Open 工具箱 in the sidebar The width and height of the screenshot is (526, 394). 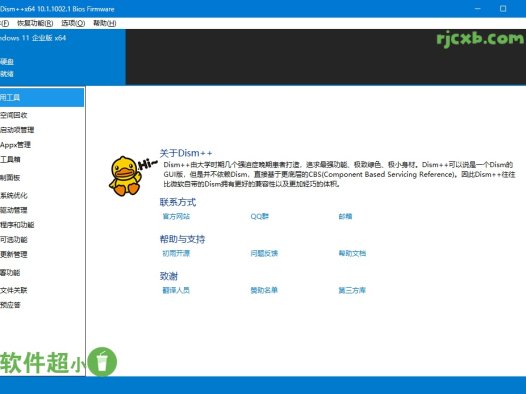pyautogui.click(x=10, y=159)
